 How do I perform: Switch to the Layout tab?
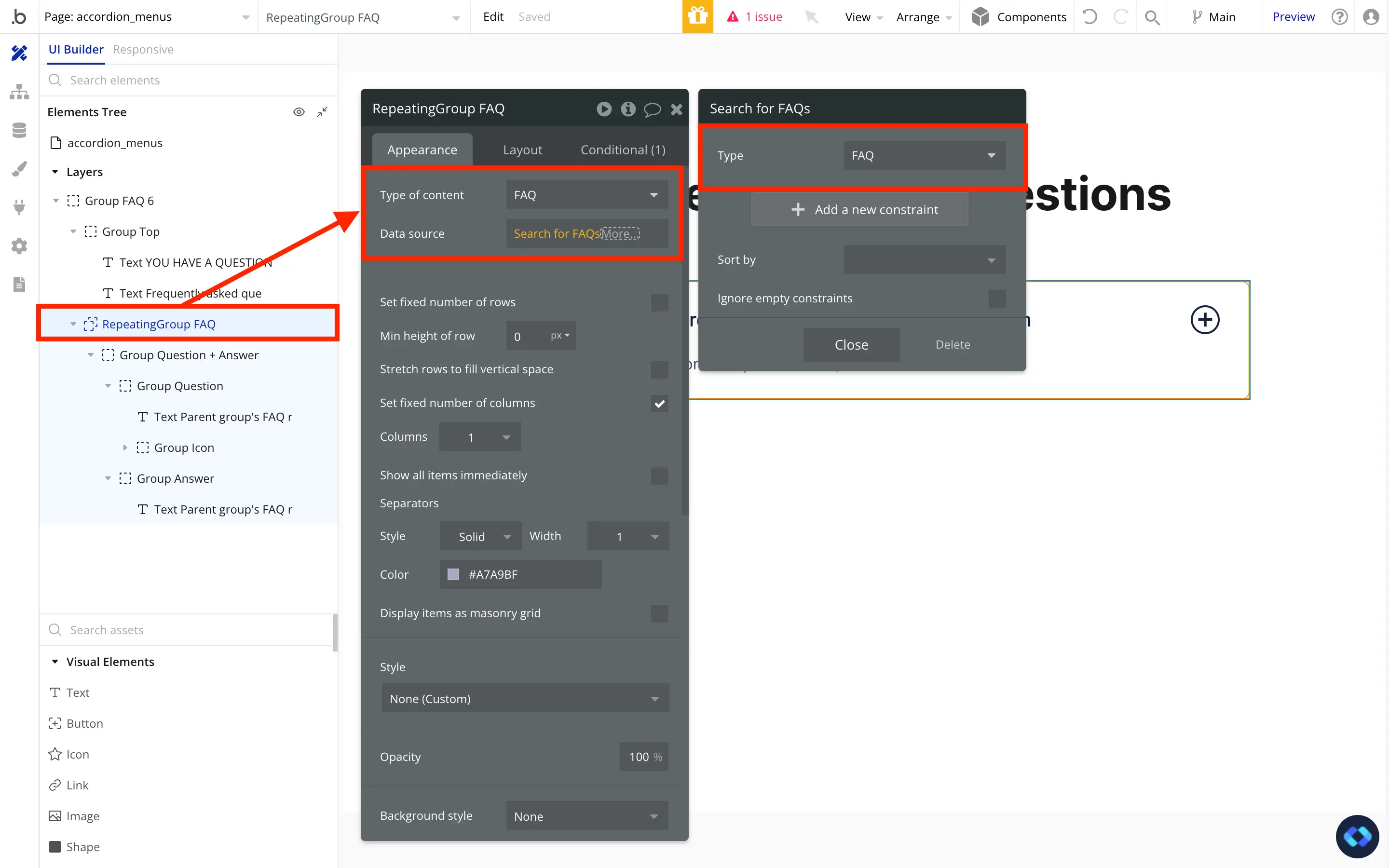522,150
